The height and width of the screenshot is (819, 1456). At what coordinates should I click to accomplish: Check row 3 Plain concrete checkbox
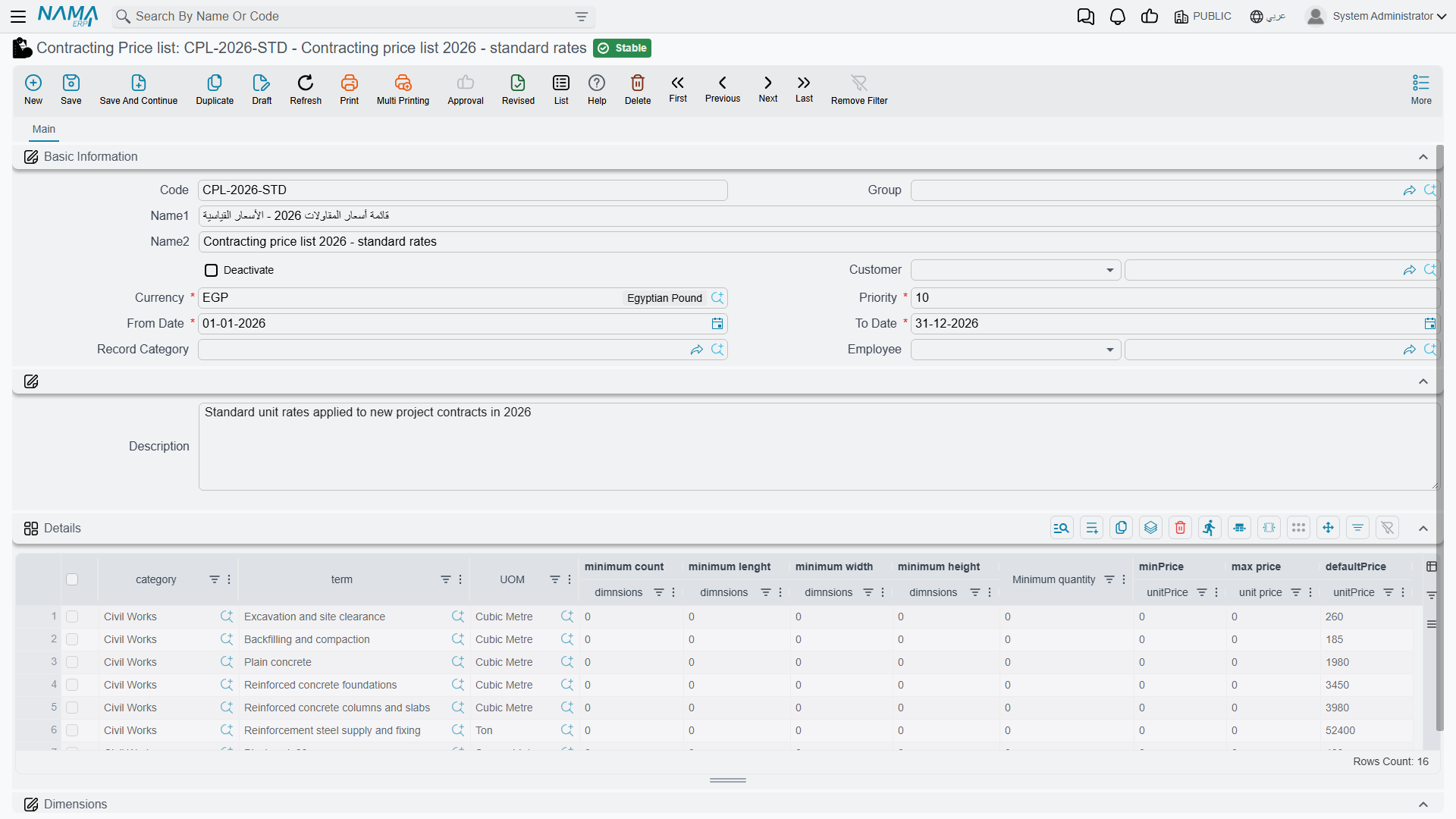click(x=72, y=663)
